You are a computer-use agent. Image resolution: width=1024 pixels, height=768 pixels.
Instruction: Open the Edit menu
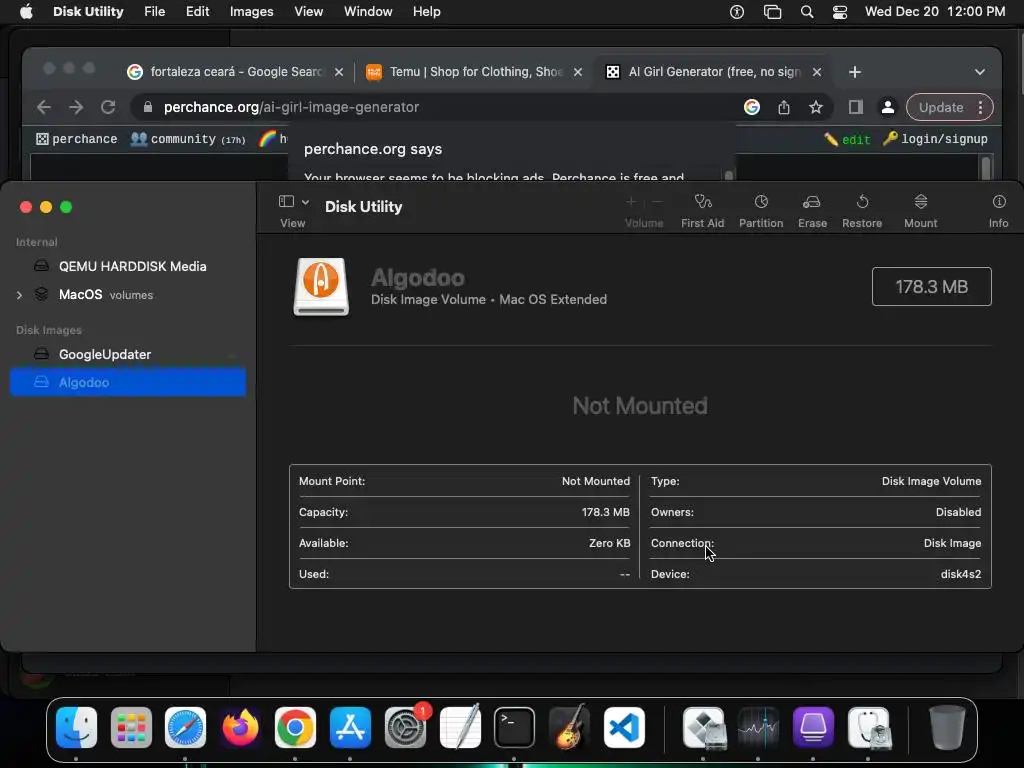[197, 12]
